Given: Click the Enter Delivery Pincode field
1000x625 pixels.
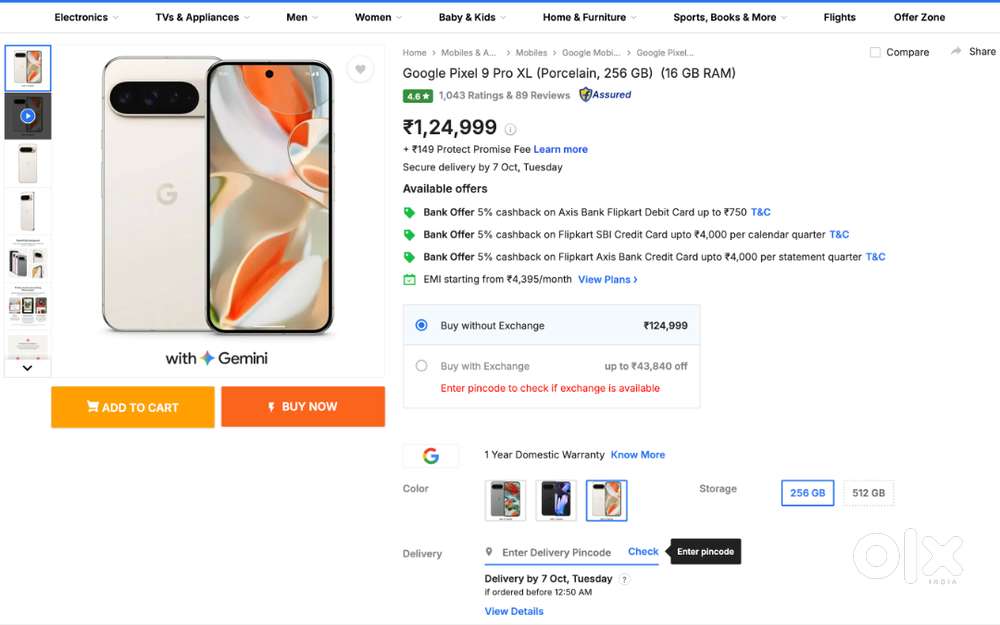Looking at the screenshot, I should 556,552.
